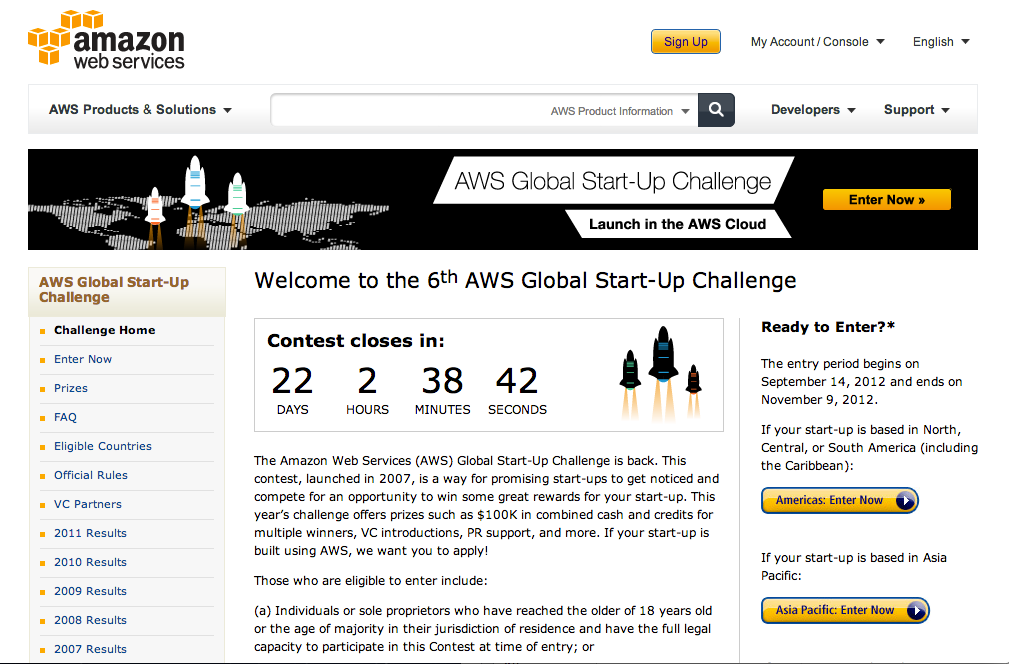Expand AWS Products & Solutions menu

click(140, 110)
